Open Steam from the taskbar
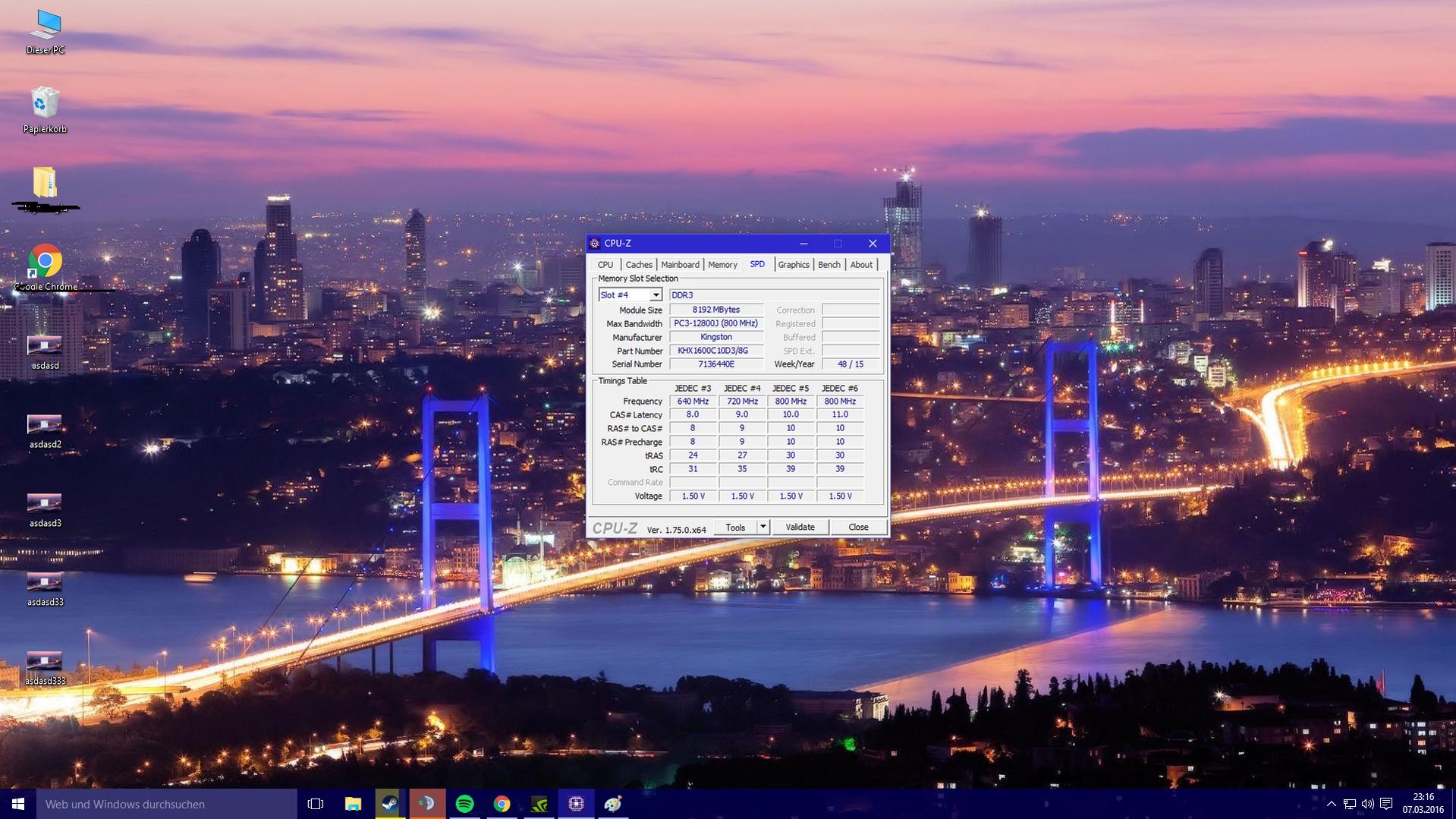This screenshot has width=1456, height=819. [390, 804]
